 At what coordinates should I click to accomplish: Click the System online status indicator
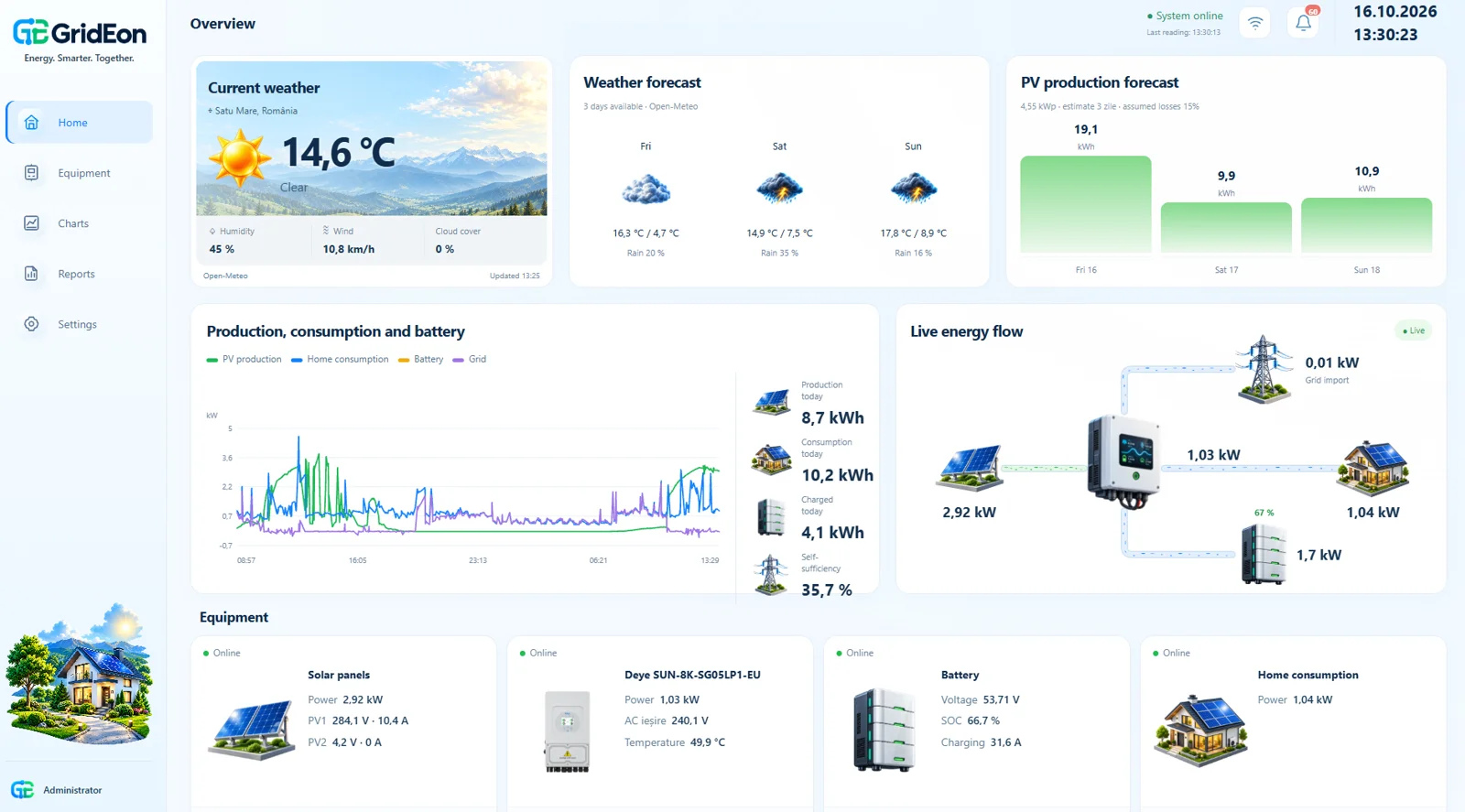click(1185, 16)
